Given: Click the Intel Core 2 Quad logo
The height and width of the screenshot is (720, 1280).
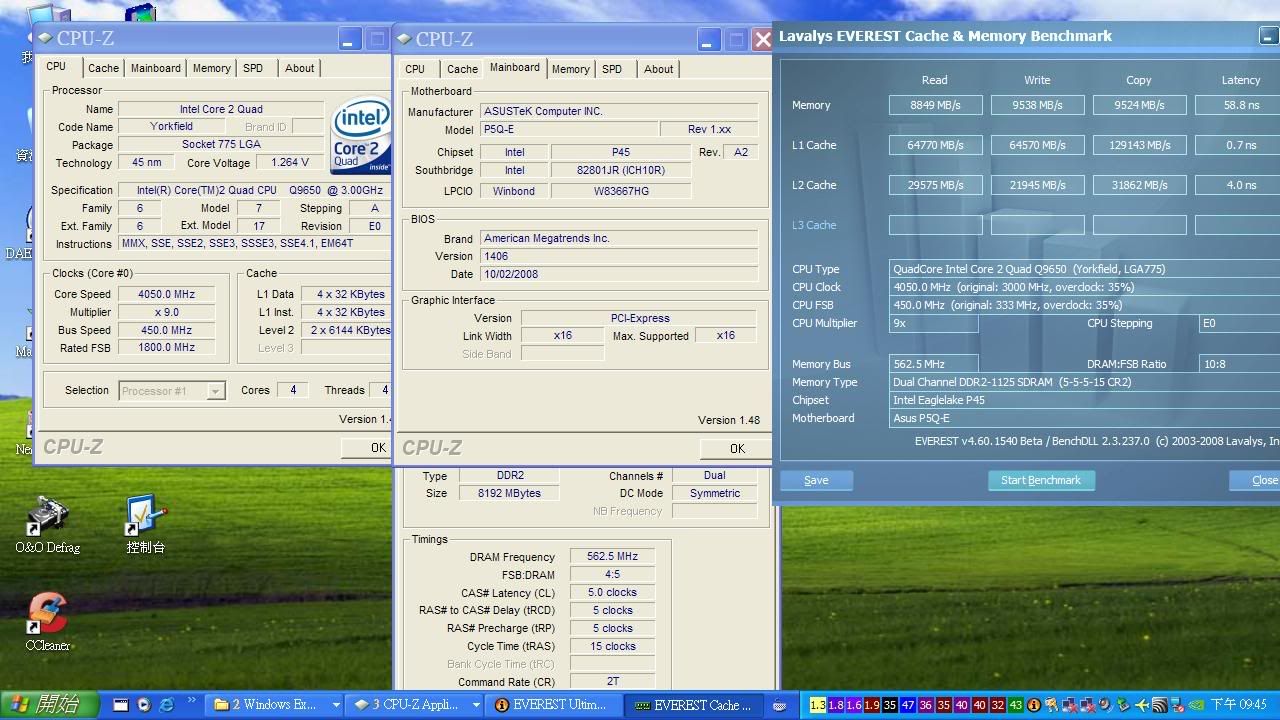Looking at the screenshot, I should pyautogui.click(x=361, y=135).
